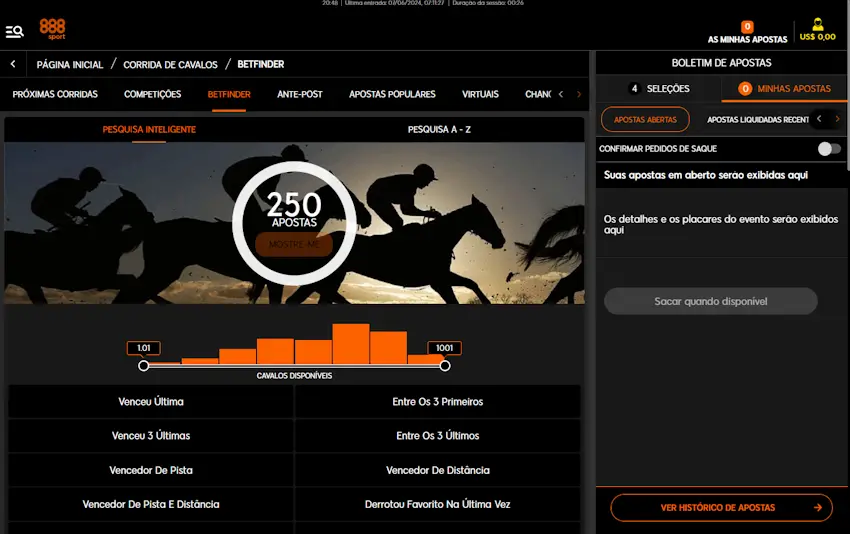Open Competições tab
This screenshot has width=850, height=534.
[x=152, y=94]
